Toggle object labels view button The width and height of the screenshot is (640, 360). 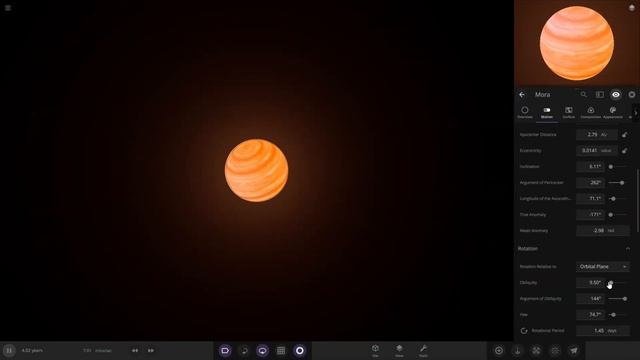(225, 351)
